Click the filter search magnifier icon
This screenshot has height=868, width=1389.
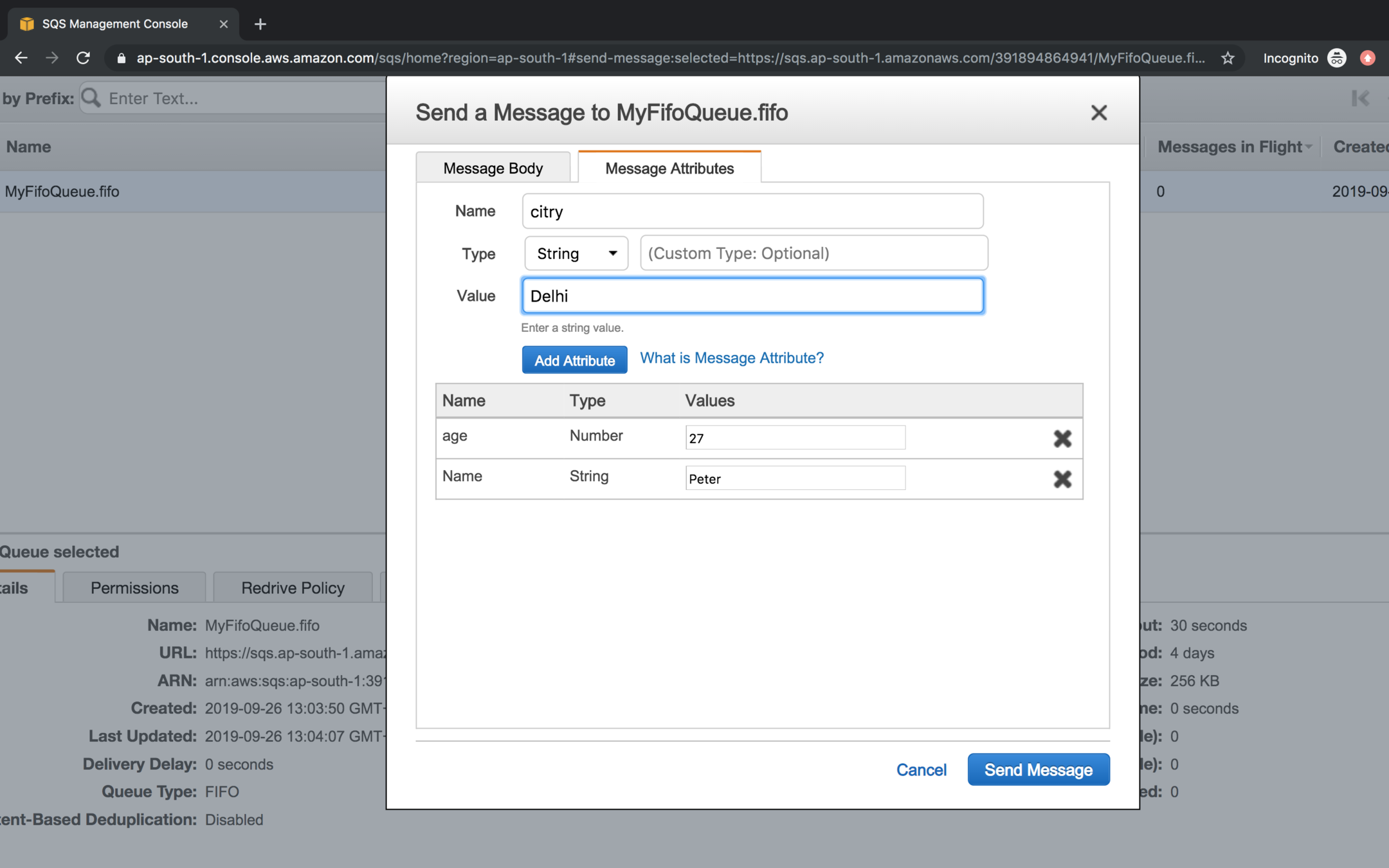point(91,98)
